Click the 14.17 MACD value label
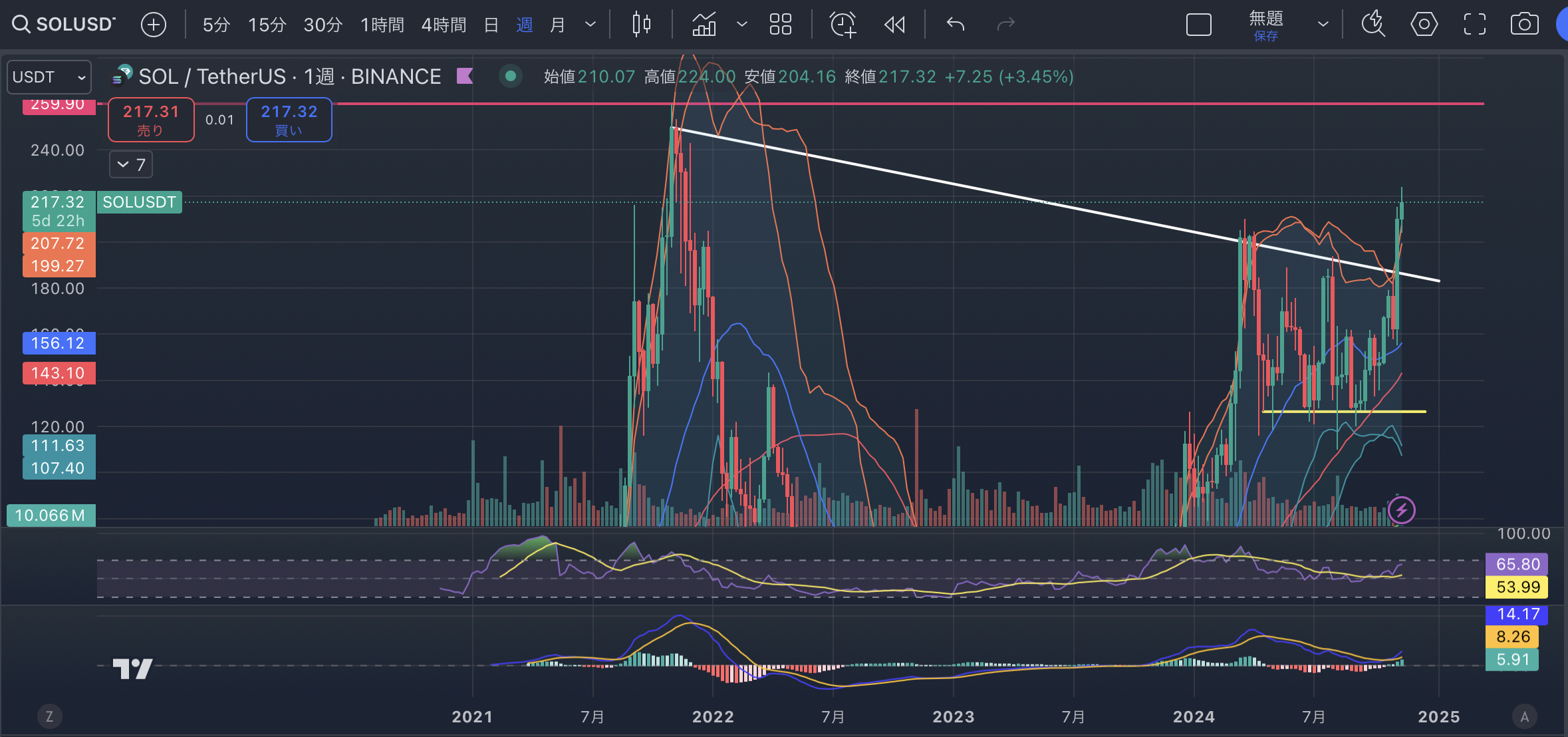This screenshot has width=1568, height=737. 1517,614
